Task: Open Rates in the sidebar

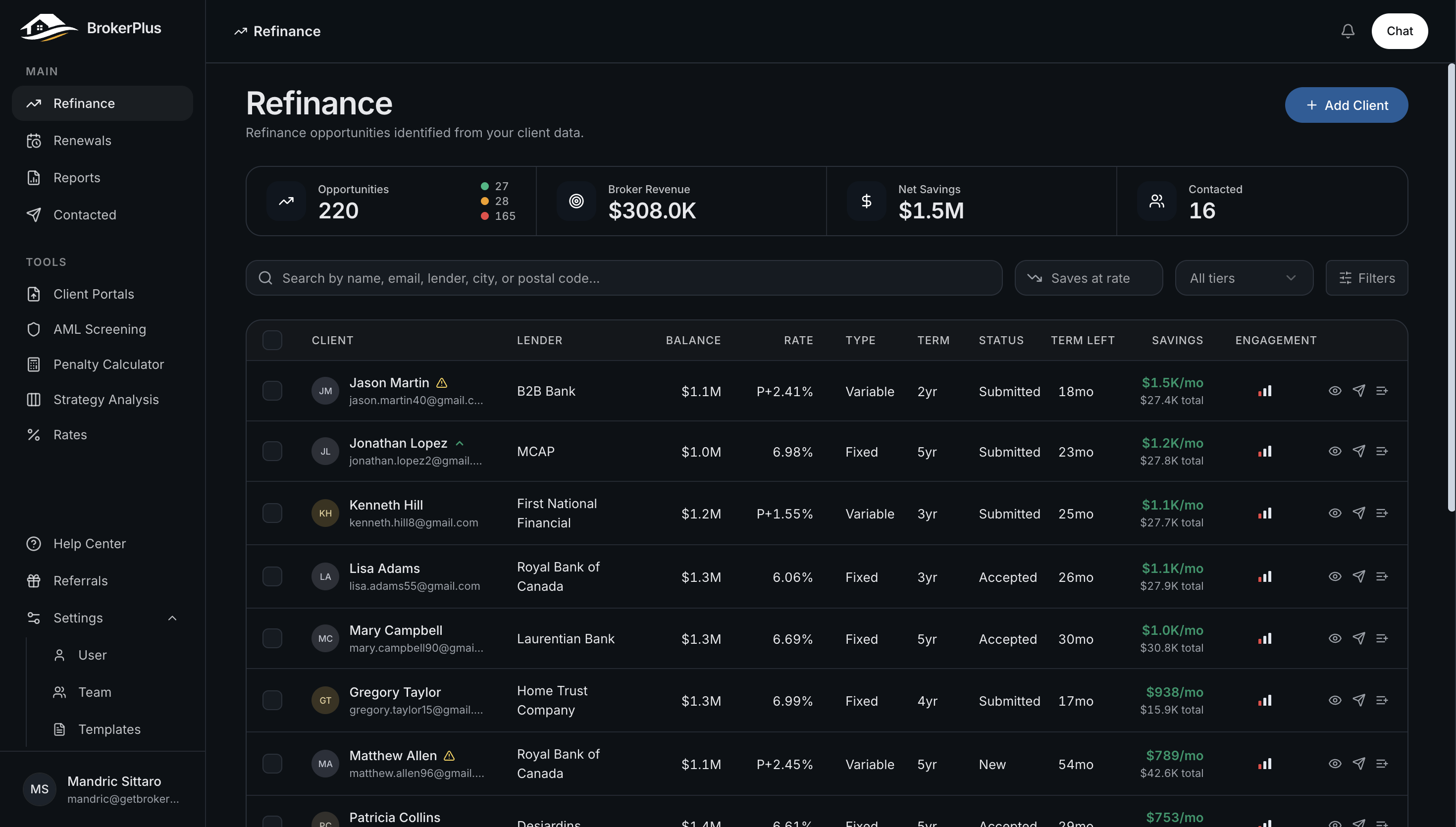Action: click(x=102, y=435)
